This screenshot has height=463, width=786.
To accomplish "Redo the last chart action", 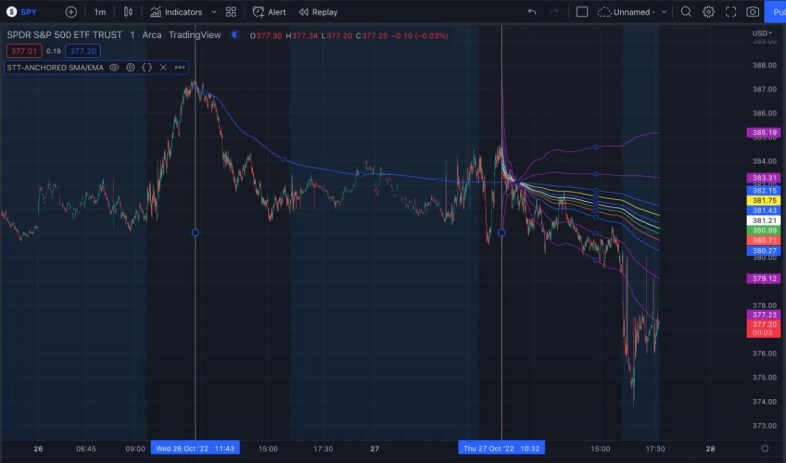I will [554, 12].
